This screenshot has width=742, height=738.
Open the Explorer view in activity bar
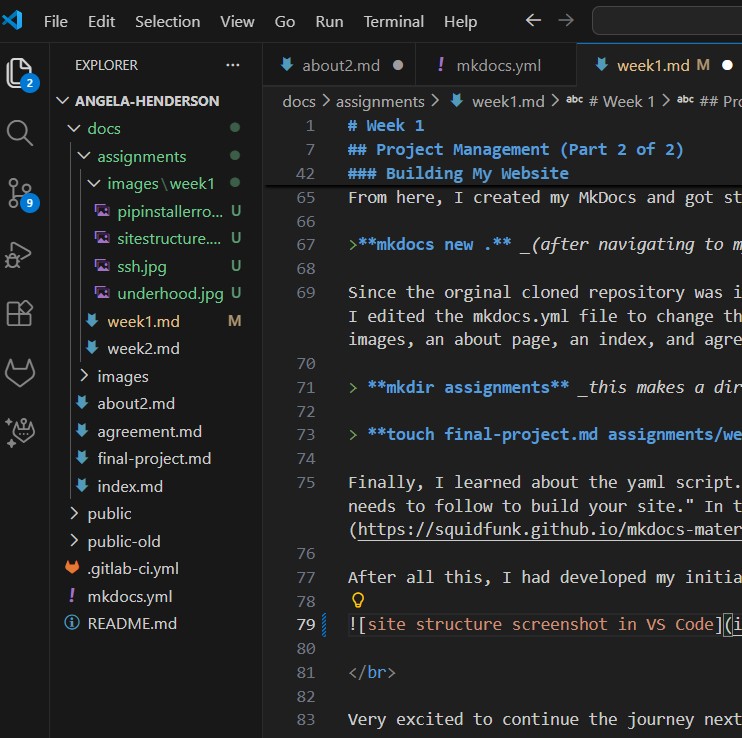click(x=20, y=74)
